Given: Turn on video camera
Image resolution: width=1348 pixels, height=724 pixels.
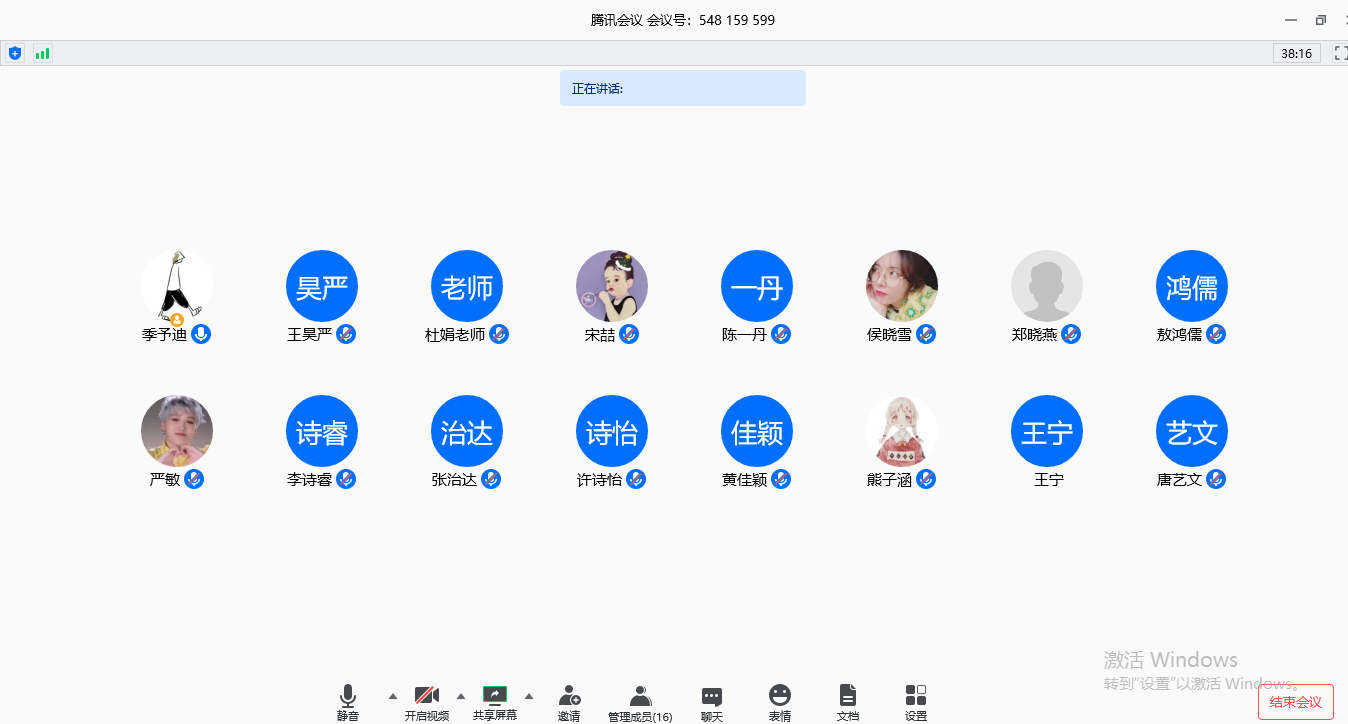Looking at the screenshot, I should (427, 701).
